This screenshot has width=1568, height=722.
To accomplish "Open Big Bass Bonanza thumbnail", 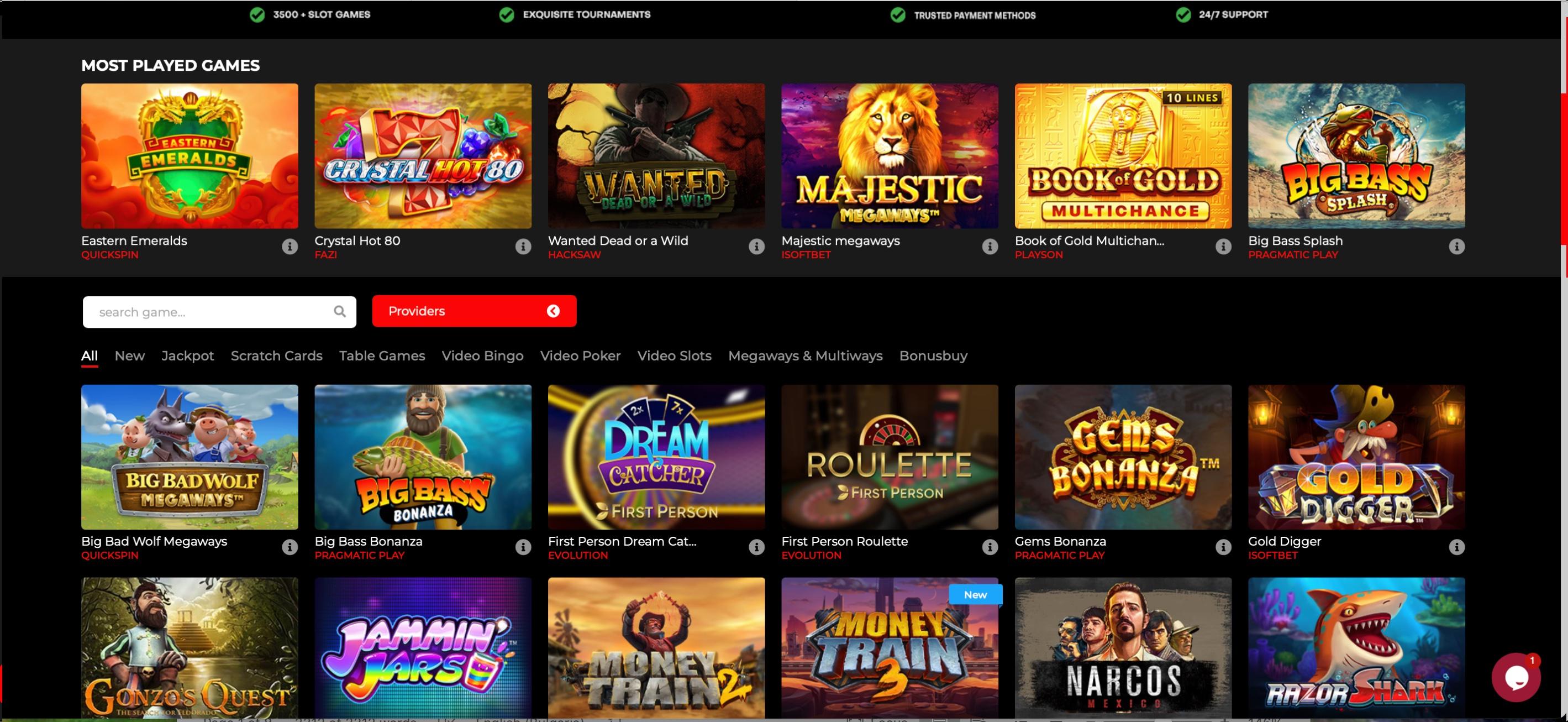I will [423, 457].
